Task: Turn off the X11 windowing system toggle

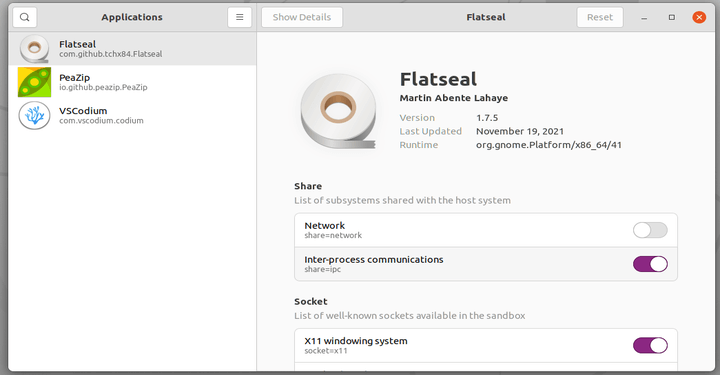Action: (x=650, y=345)
